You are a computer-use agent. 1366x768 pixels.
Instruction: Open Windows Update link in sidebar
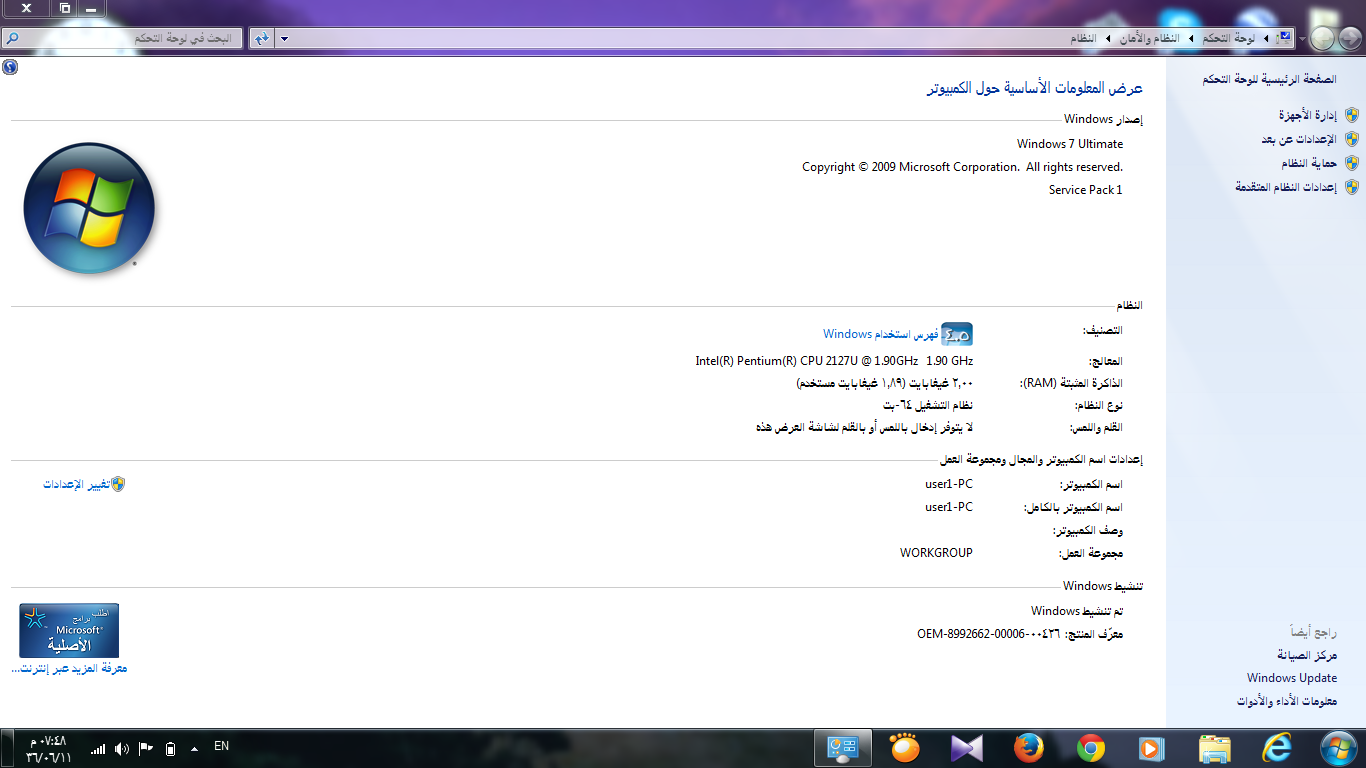pyautogui.click(x=1292, y=678)
